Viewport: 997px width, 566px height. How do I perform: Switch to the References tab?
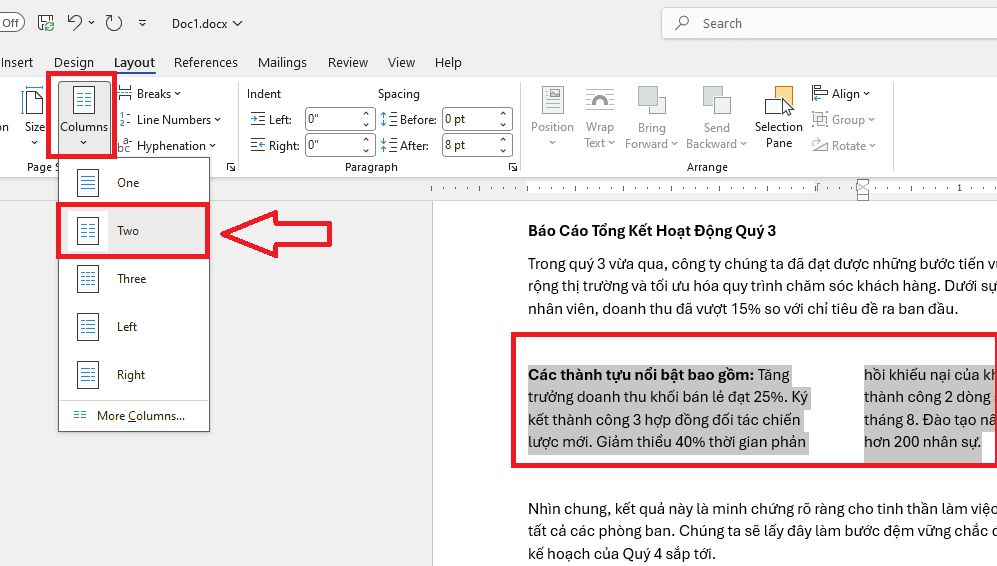(x=205, y=62)
